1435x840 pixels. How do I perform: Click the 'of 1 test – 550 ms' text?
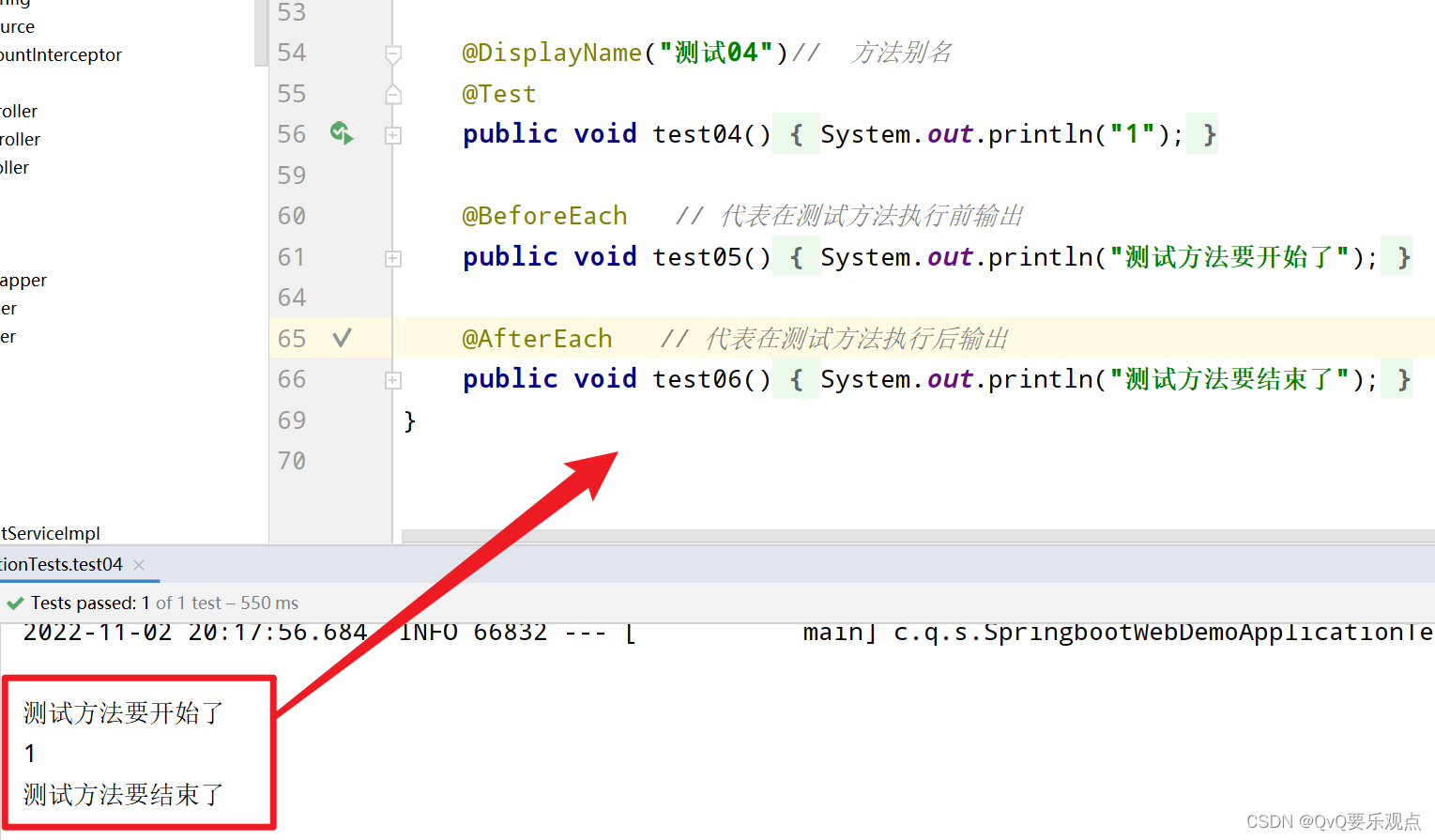[227, 603]
